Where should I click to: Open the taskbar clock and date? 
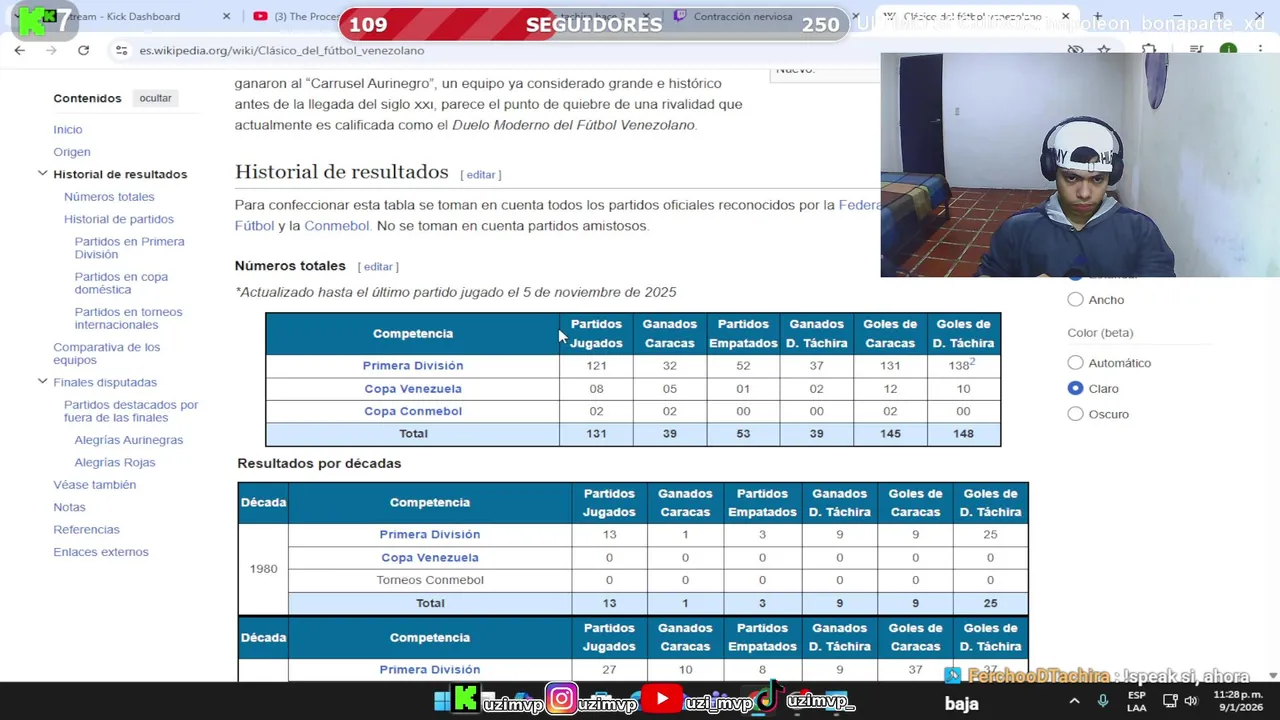coord(1238,701)
